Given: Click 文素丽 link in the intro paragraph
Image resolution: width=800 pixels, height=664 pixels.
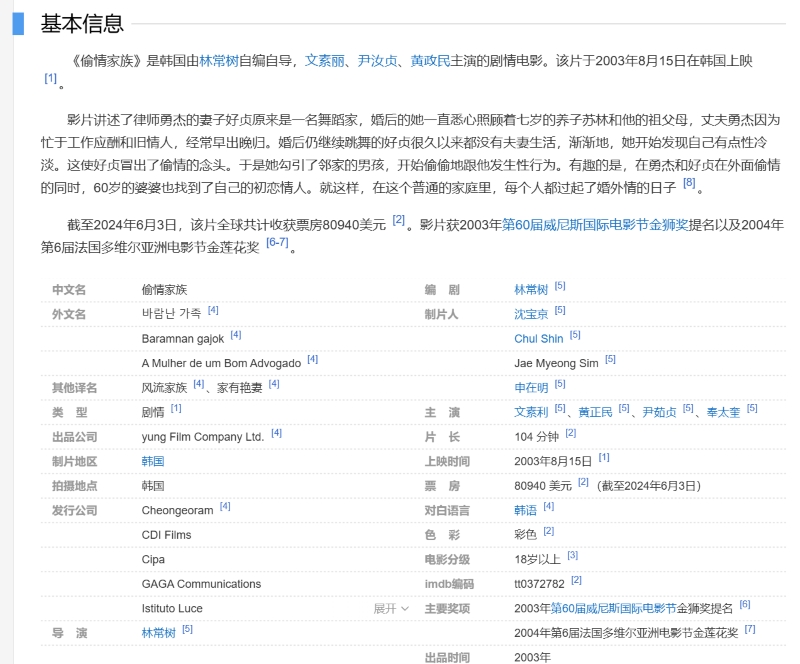Looking at the screenshot, I should tap(324, 61).
